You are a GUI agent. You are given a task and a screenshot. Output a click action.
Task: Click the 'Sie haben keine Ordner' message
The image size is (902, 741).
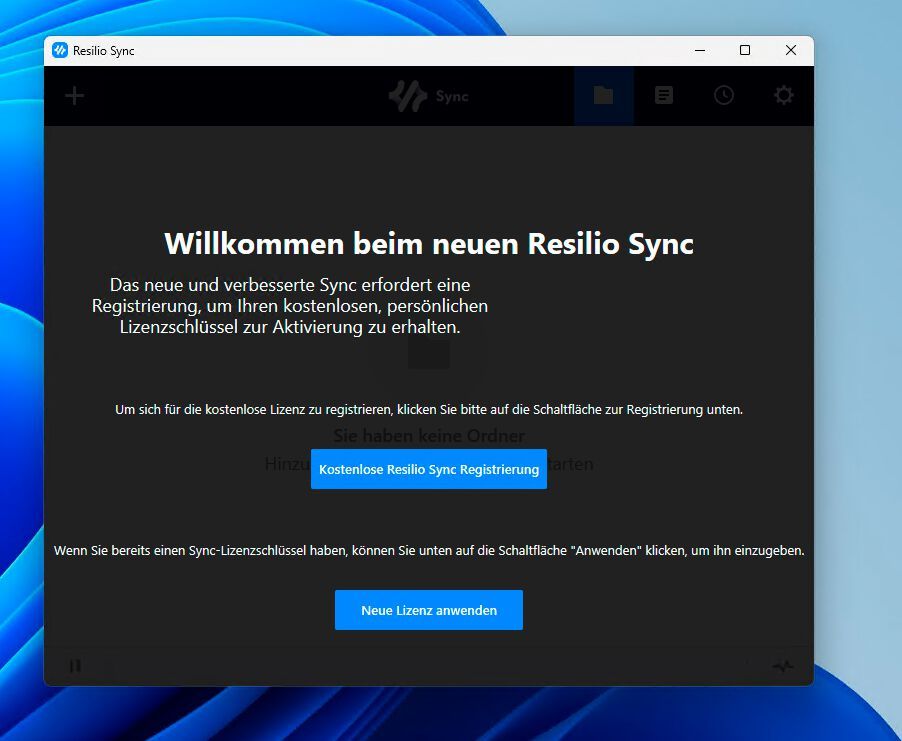(x=428, y=436)
